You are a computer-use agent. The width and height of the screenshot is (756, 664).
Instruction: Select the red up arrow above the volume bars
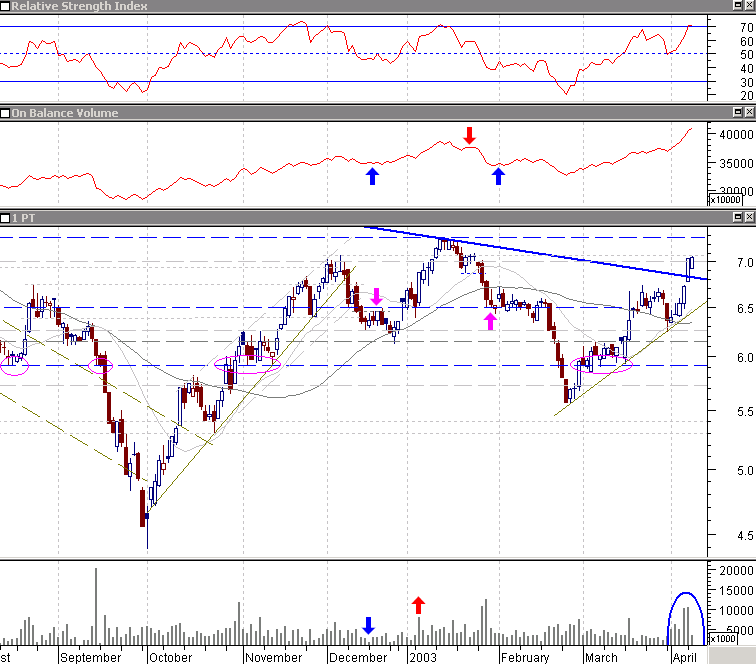[418, 605]
